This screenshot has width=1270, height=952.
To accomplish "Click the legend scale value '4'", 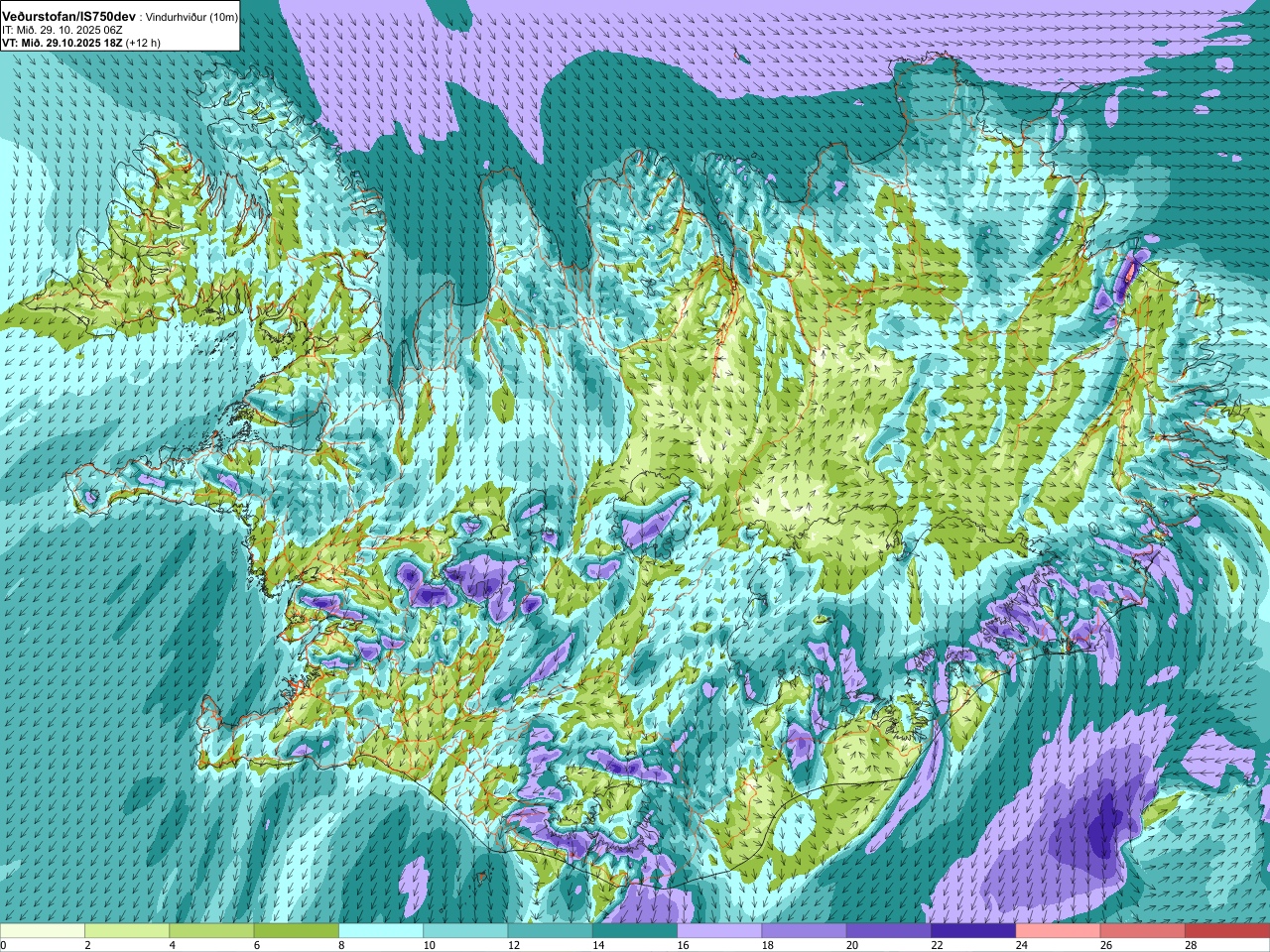I will [x=173, y=945].
